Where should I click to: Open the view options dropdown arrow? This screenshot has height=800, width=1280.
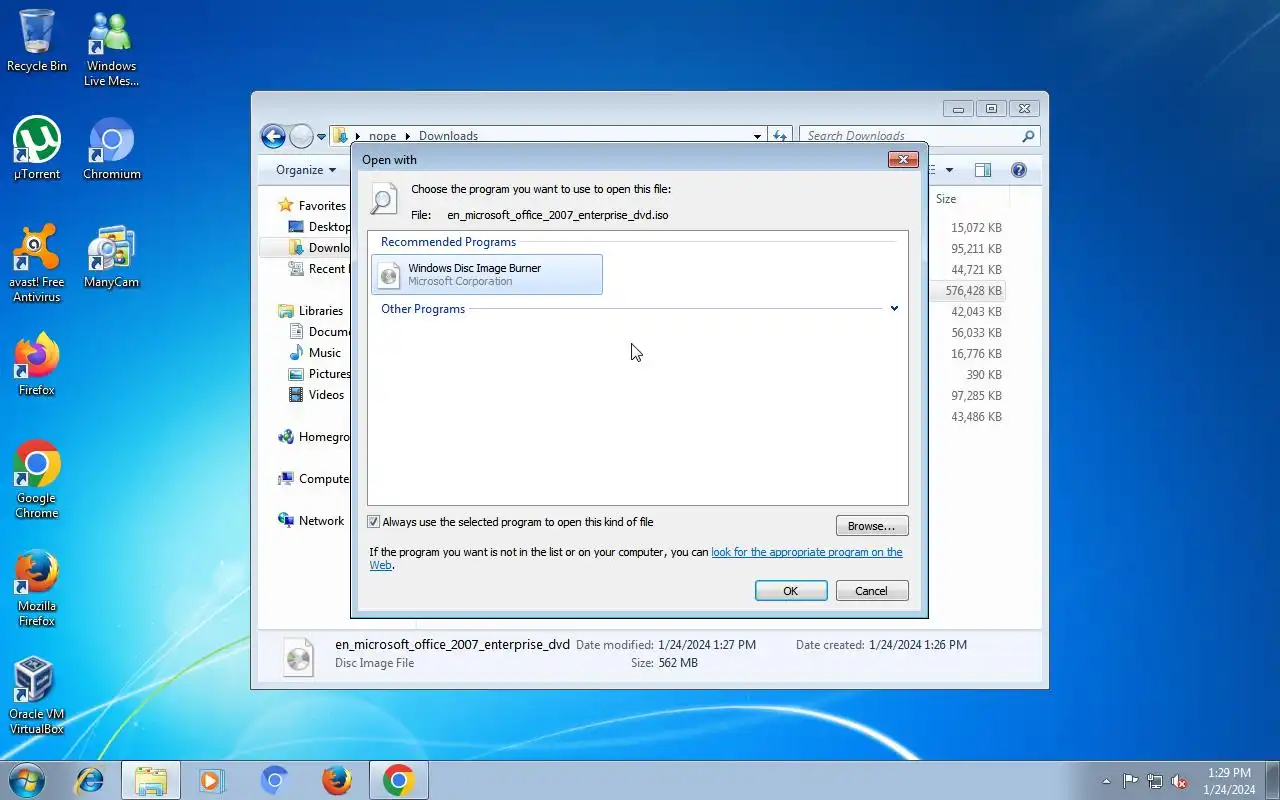[x=949, y=170]
